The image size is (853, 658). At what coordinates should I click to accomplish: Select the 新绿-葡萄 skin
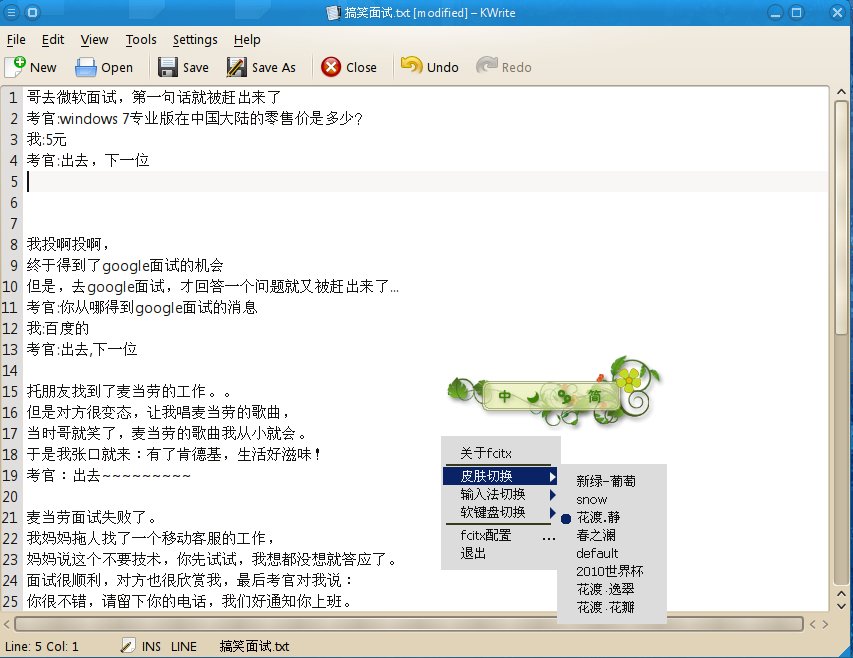tap(612, 481)
